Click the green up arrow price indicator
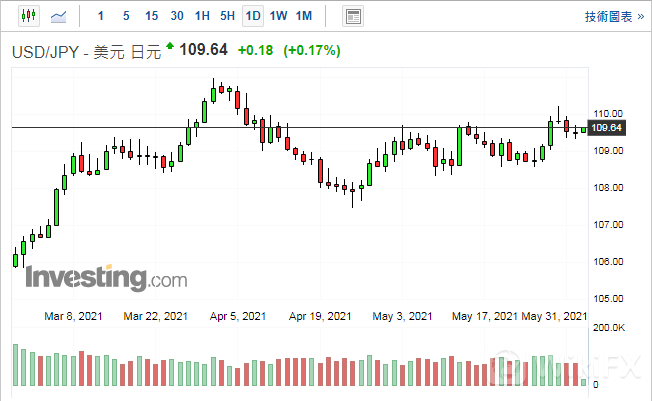 (x=170, y=46)
